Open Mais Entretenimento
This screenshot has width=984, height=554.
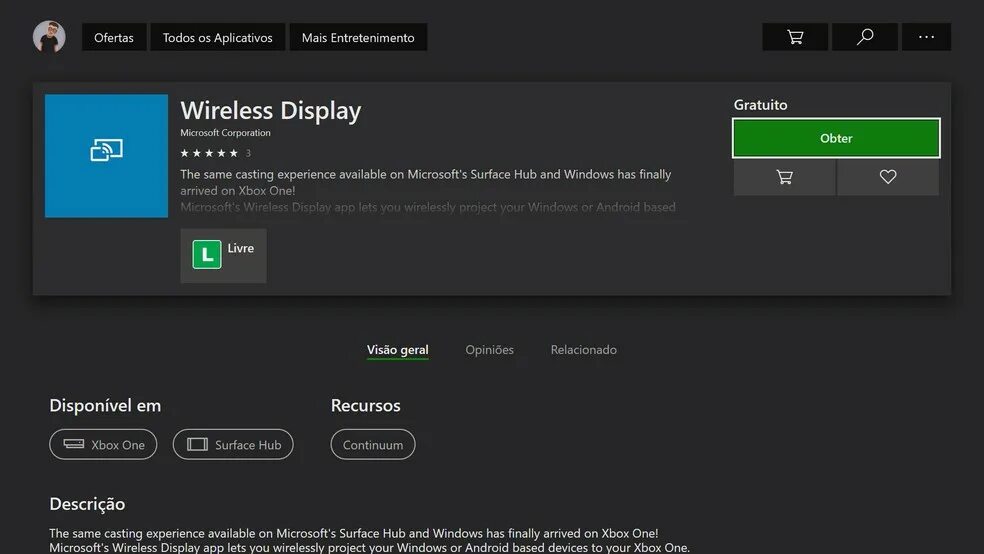(358, 38)
